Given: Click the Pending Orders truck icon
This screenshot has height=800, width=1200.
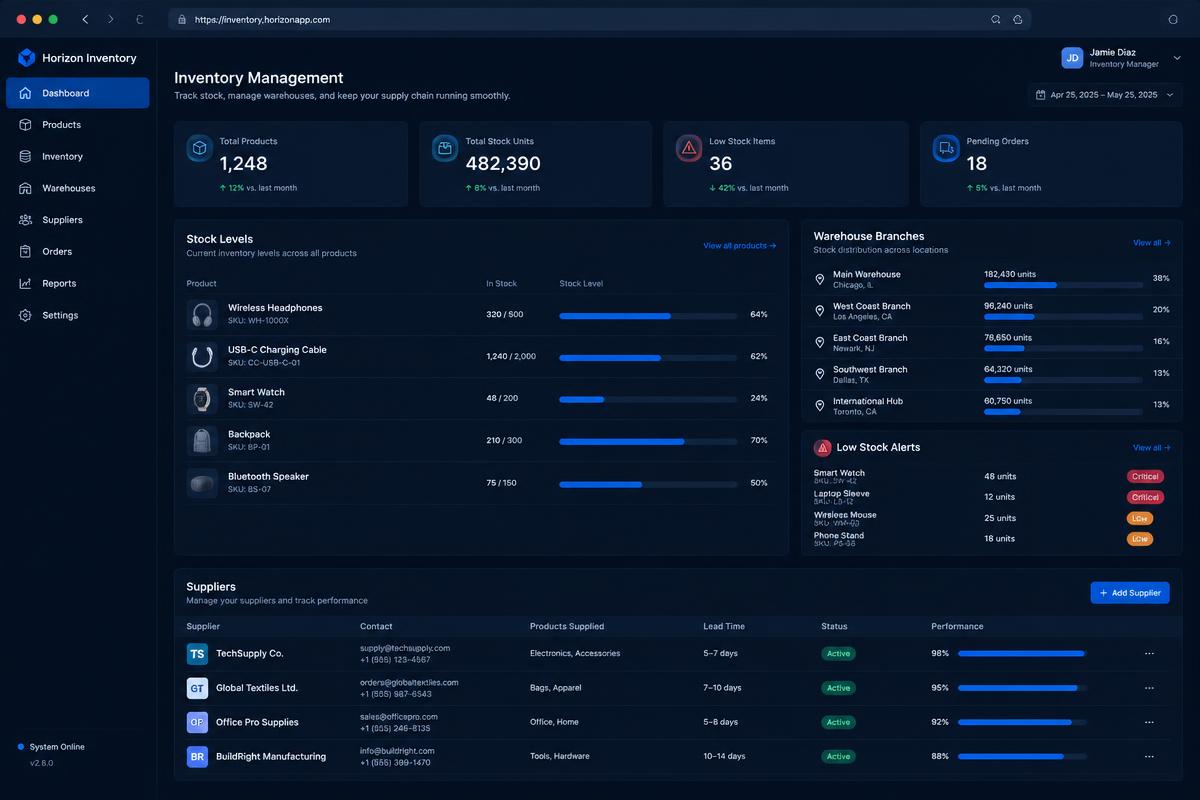Looking at the screenshot, I should coord(945,148).
